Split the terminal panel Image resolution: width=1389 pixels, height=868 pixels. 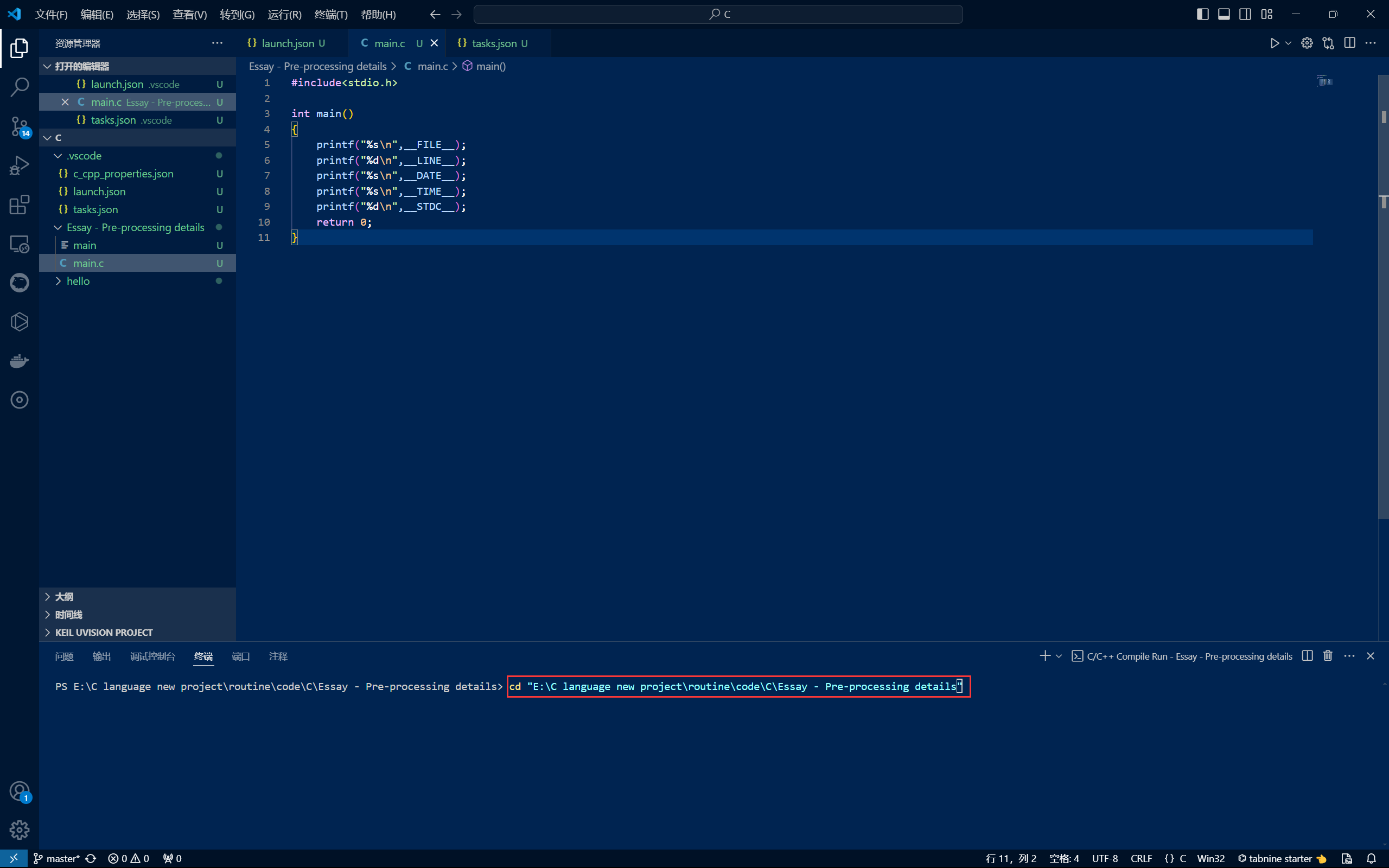[x=1308, y=655]
